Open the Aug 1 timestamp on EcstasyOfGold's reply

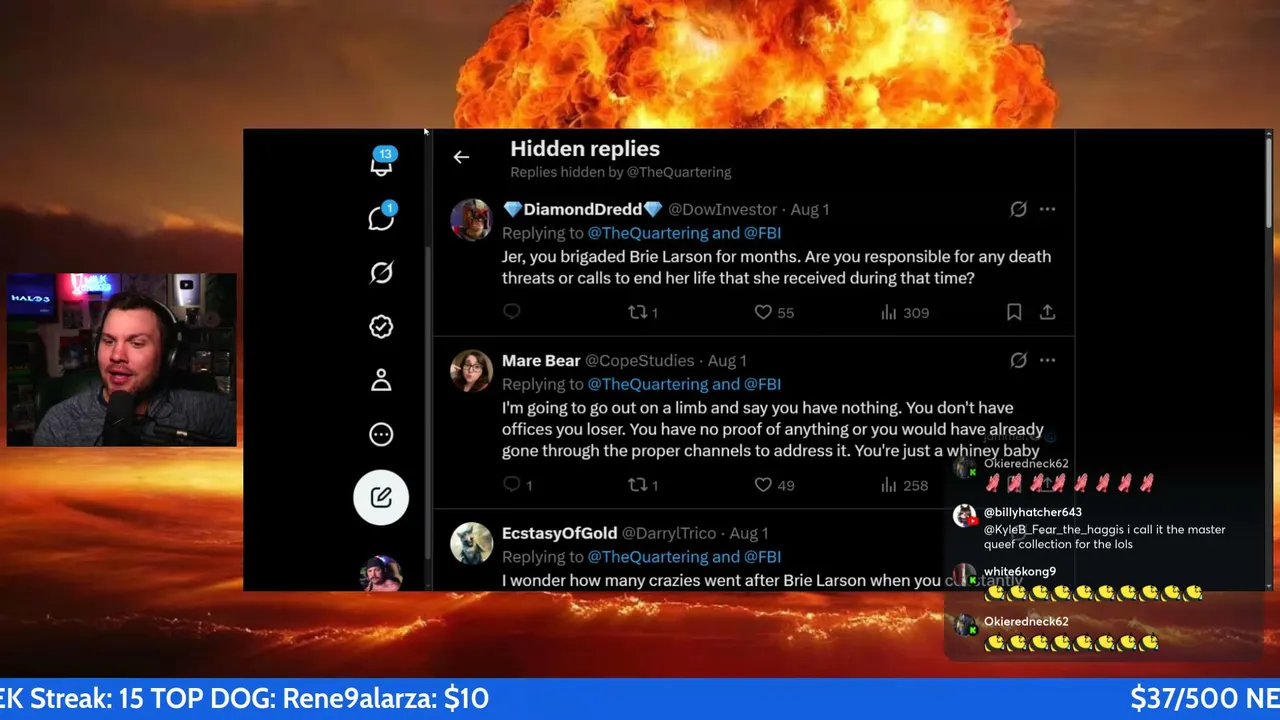tap(749, 533)
